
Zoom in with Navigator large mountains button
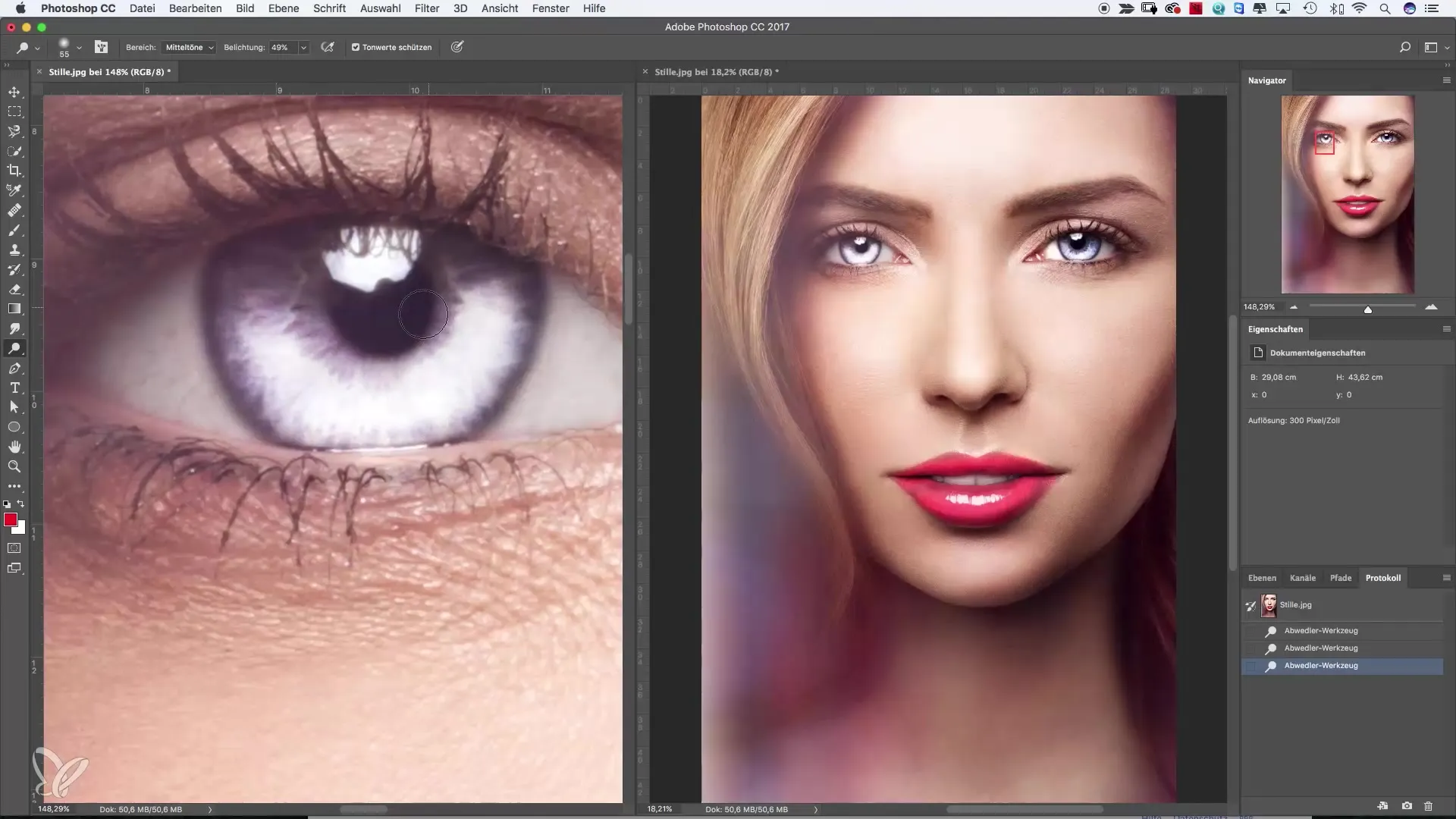click(x=1431, y=307)
